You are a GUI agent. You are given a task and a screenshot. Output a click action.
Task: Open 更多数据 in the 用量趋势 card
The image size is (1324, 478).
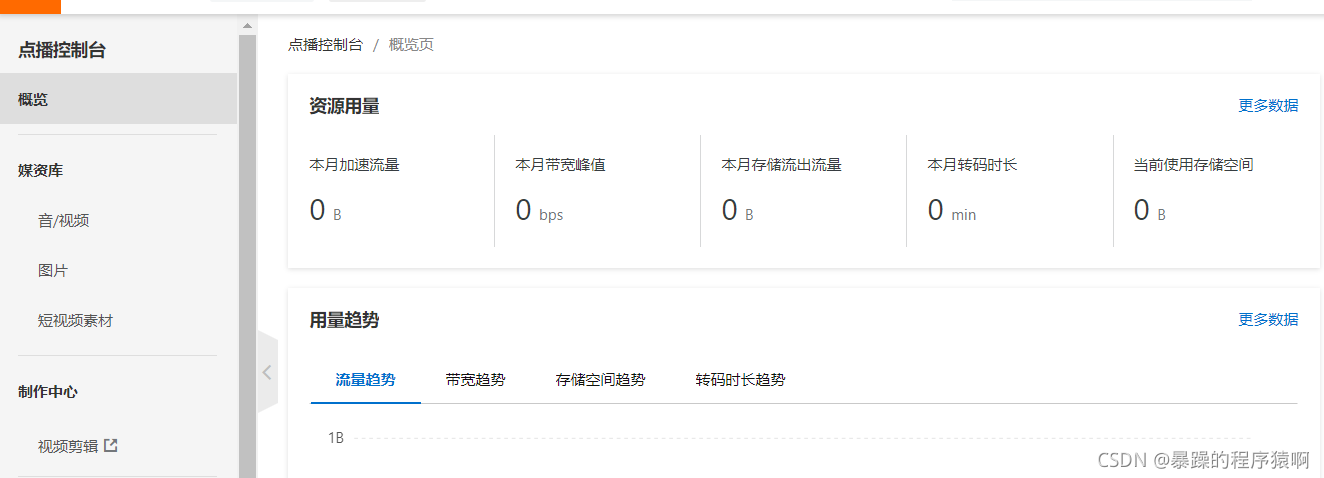point(1268,319)
